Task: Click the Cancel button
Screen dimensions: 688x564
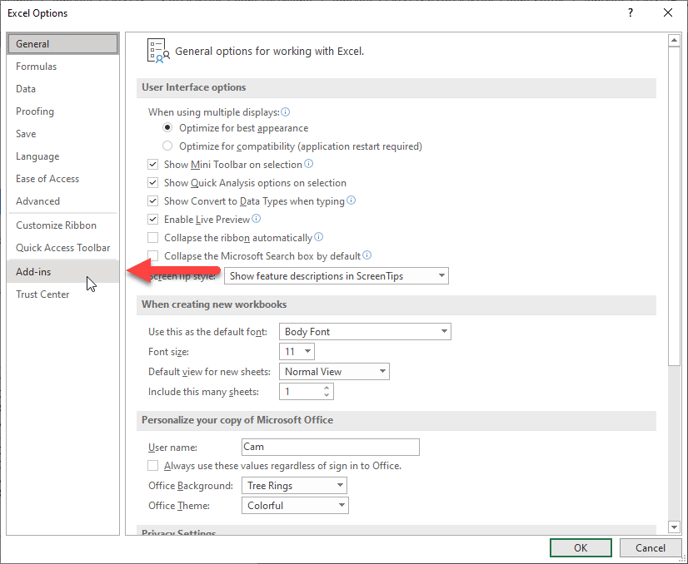Action: (x=642, y=548)
